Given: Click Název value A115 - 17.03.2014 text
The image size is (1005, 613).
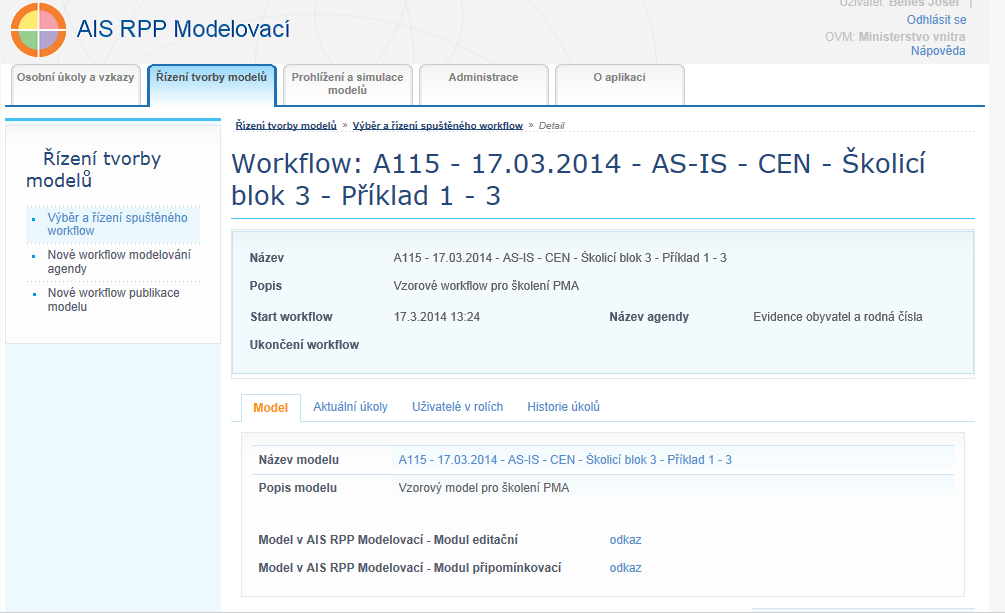Looking at the screenshot, I should (x=560, y=258).
